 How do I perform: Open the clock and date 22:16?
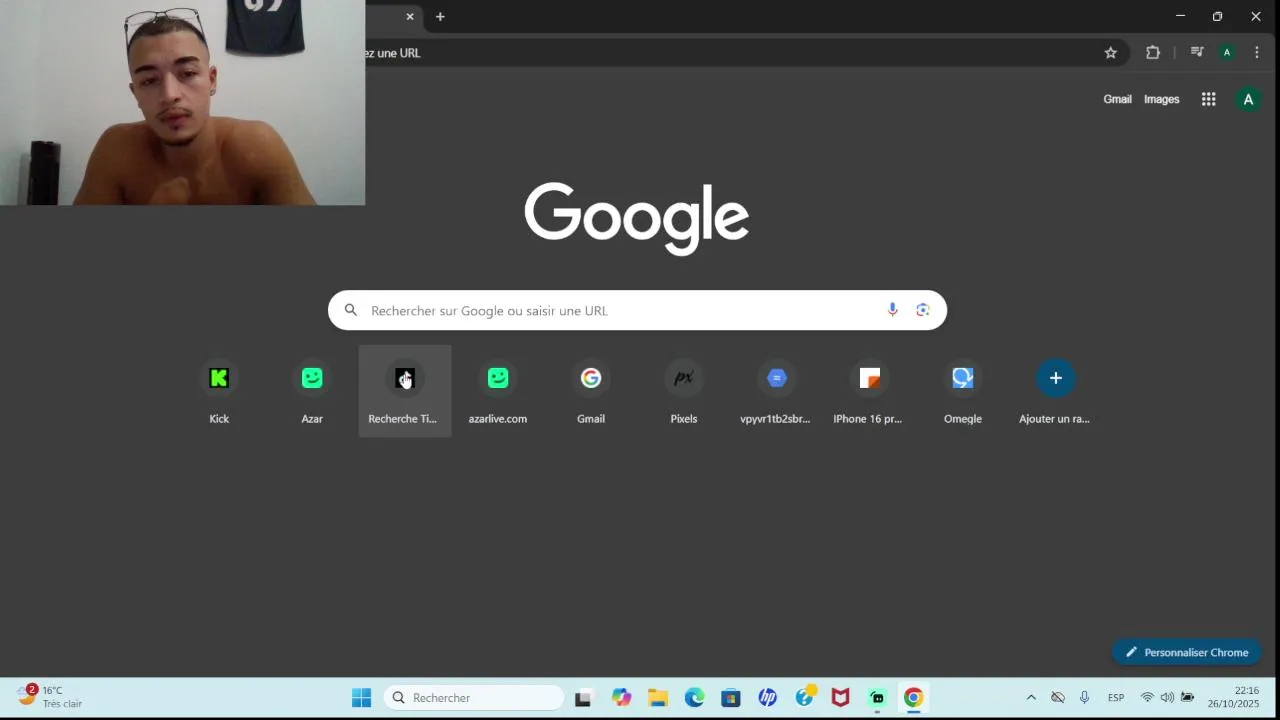click(x=1232, y=697)
